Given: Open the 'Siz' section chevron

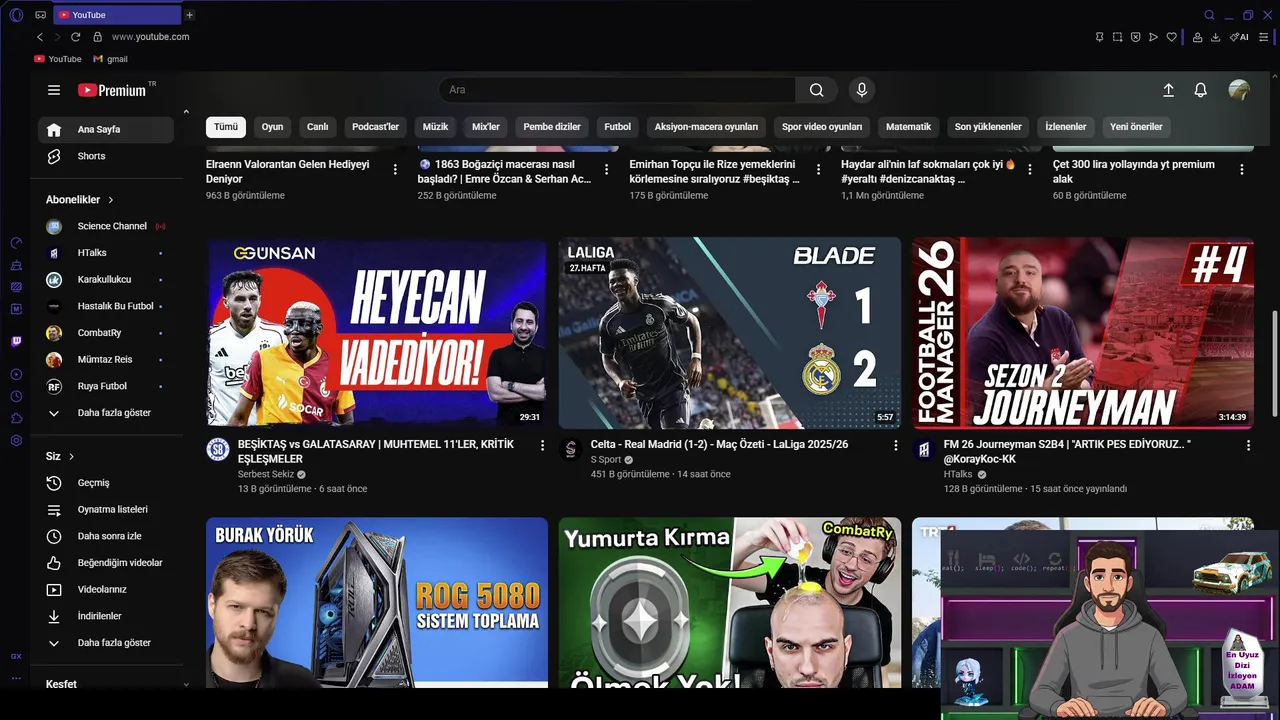Looking at the screenshot, I should pyautogui.click(x=71, y=457).
